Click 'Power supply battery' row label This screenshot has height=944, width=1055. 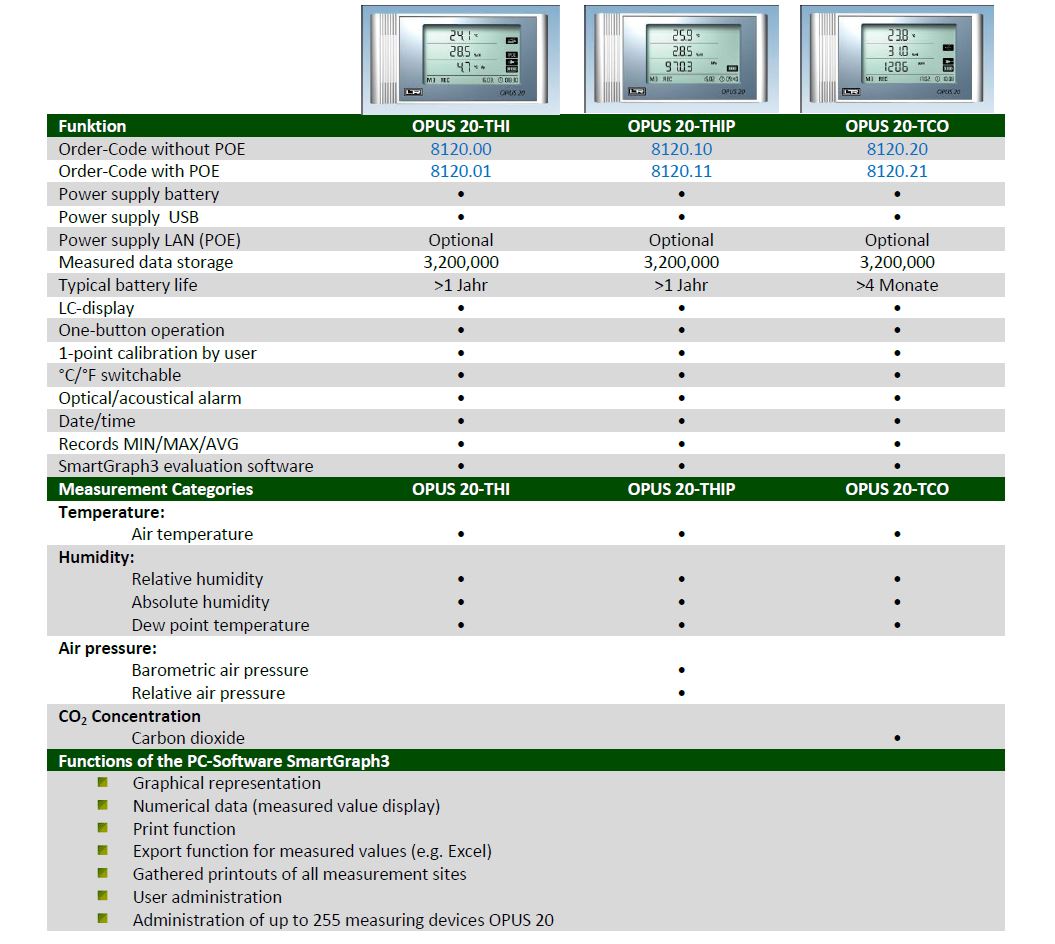point(139,194)
